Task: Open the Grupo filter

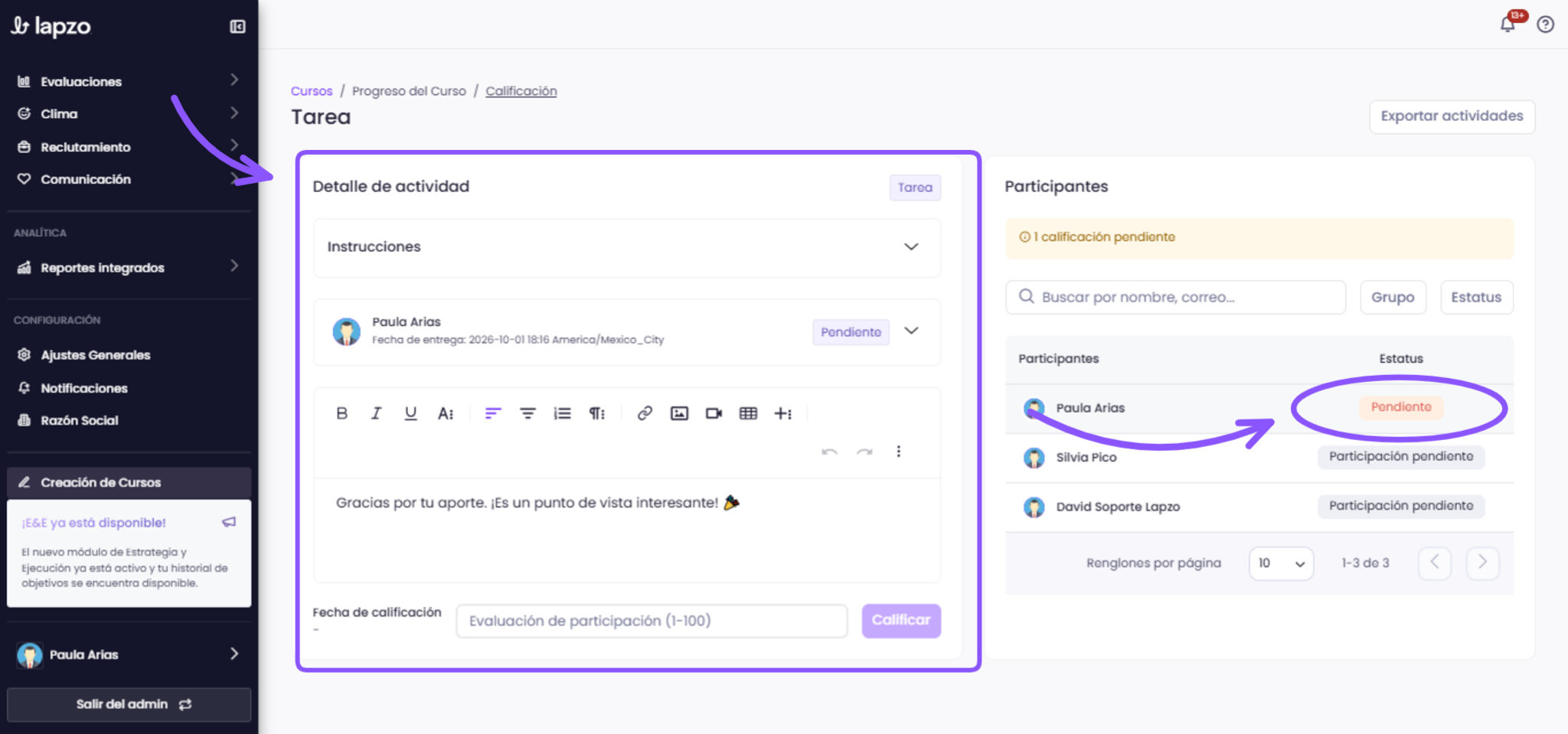Action: (x=1393, y=297)
